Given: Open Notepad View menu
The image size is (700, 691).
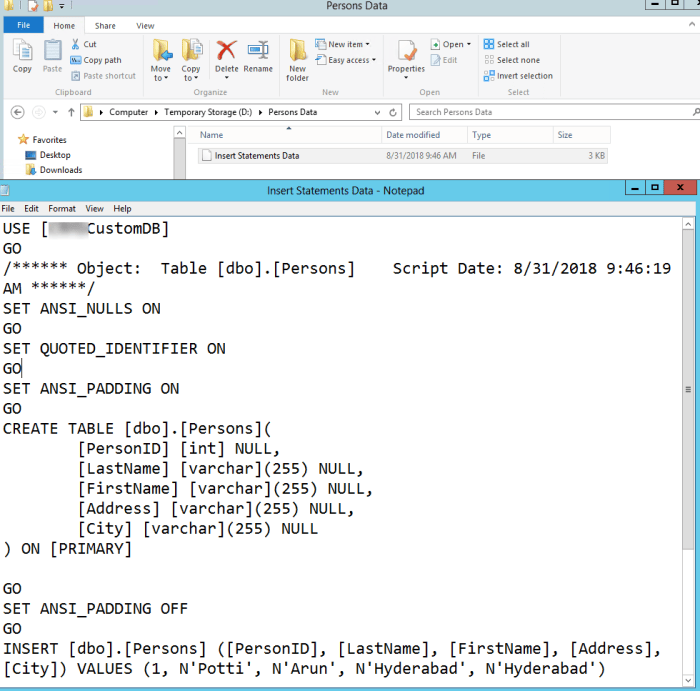Looking at the screenshot, I should tap(94, 208).
